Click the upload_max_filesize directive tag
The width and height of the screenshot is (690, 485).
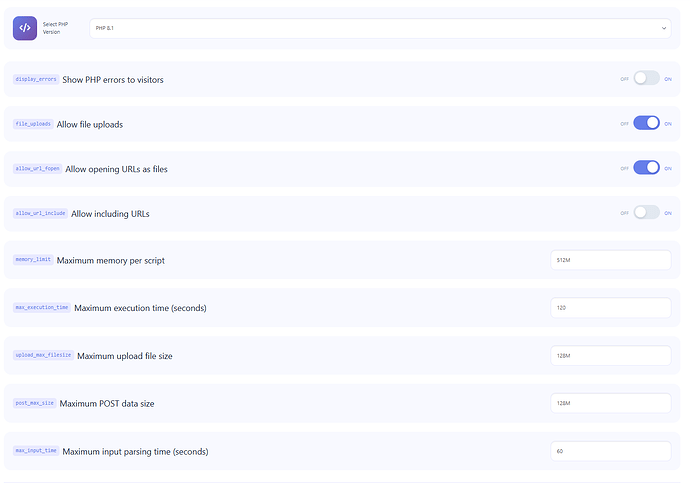coord(43,355)
